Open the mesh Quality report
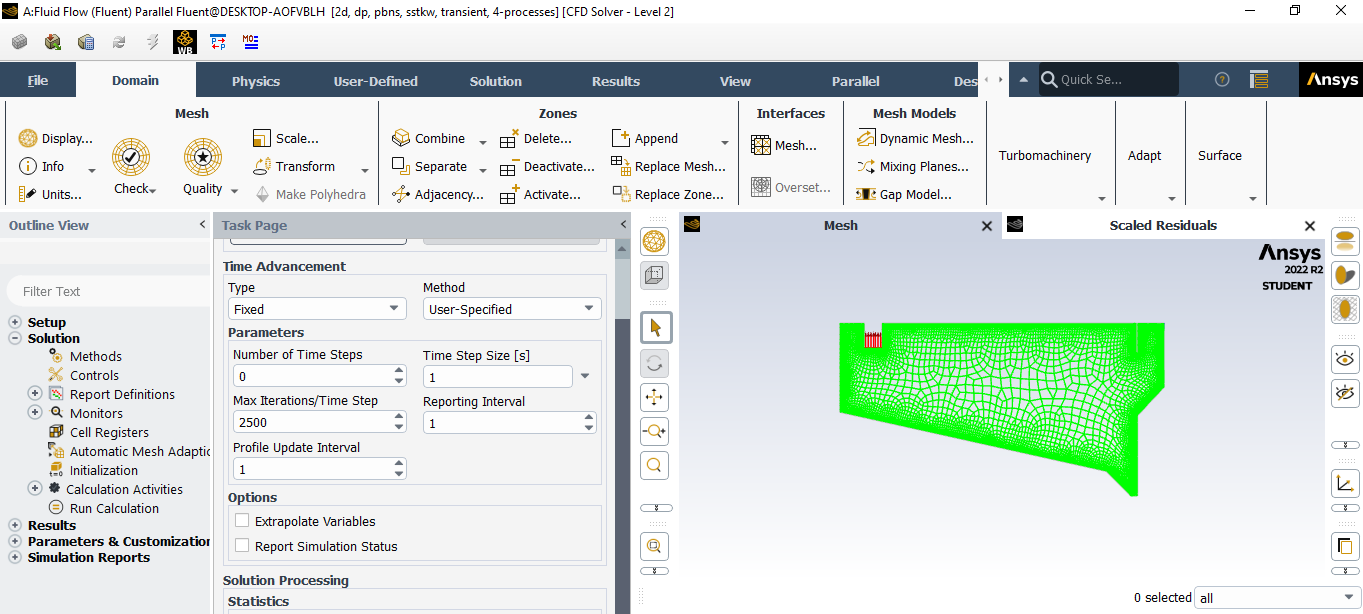The height and width of the screenshot is (614, 1363). 203,166
